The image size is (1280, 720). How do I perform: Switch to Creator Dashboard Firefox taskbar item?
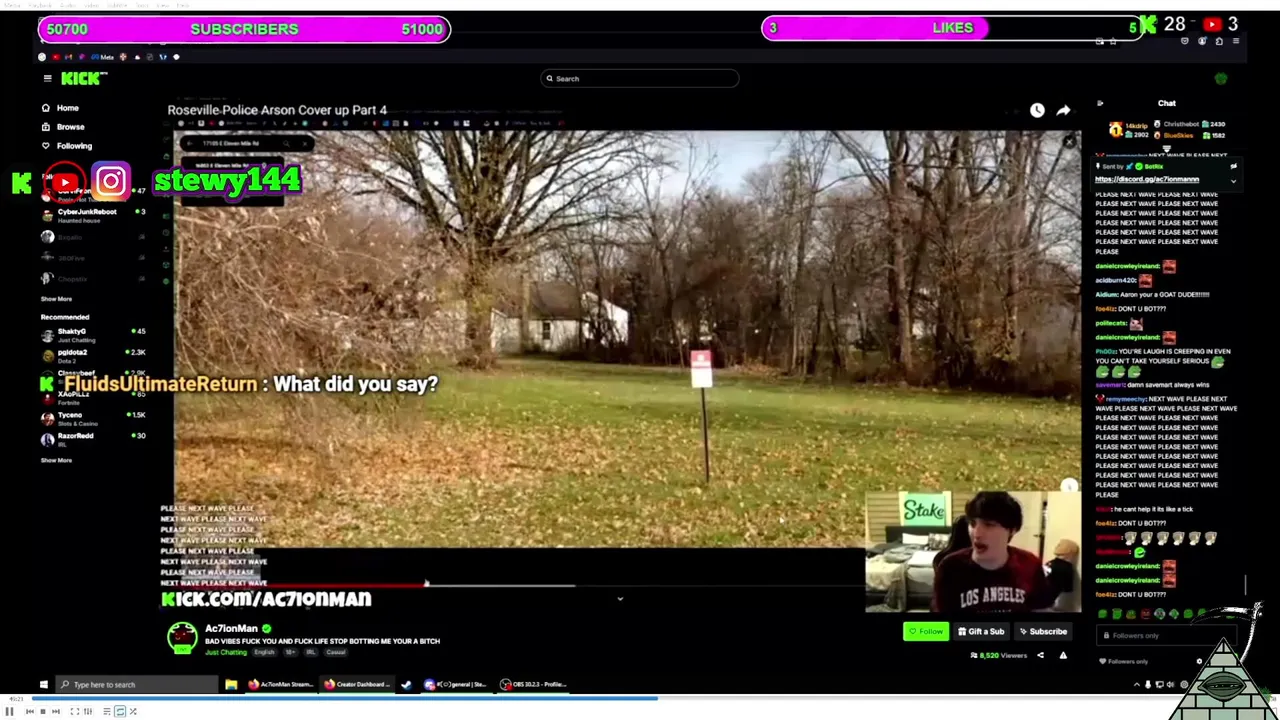pyautogui.click(x=358, y=685)
